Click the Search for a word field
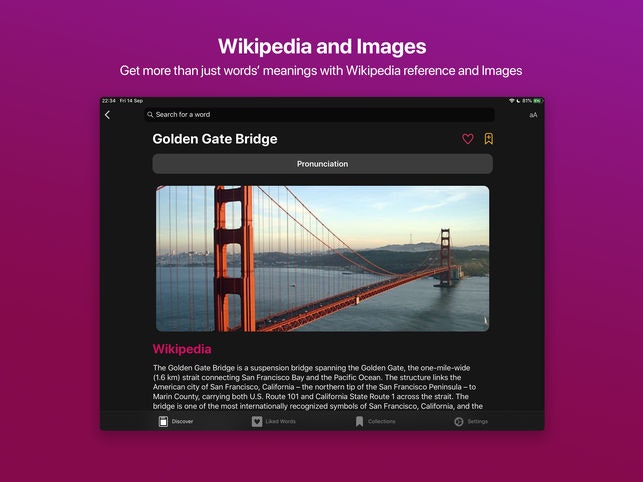Screen dimensions: 643x482 tap(319, 114)
